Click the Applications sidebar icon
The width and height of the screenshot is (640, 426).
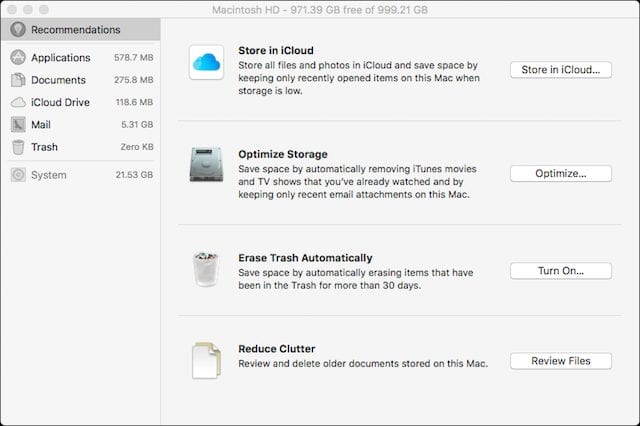18,58
